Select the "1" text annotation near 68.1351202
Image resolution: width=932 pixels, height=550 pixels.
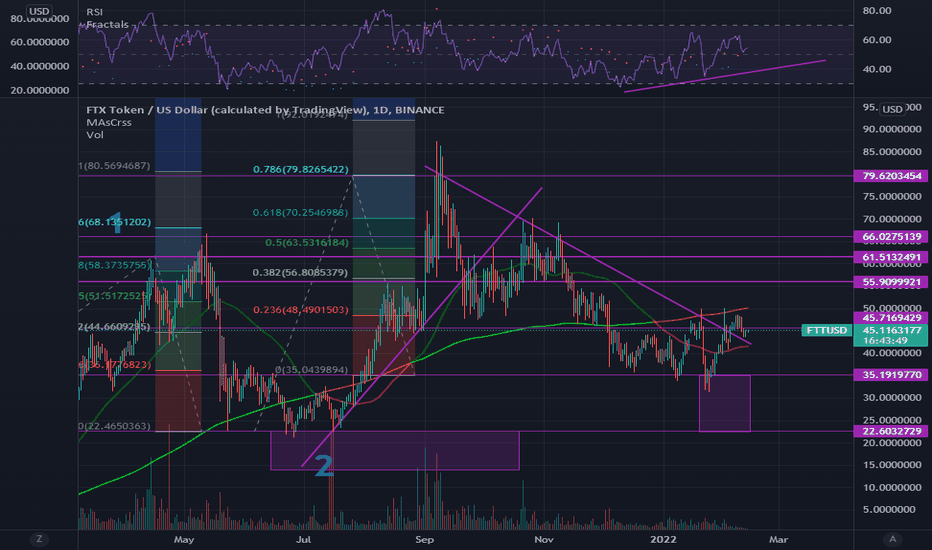coord(116,224)
